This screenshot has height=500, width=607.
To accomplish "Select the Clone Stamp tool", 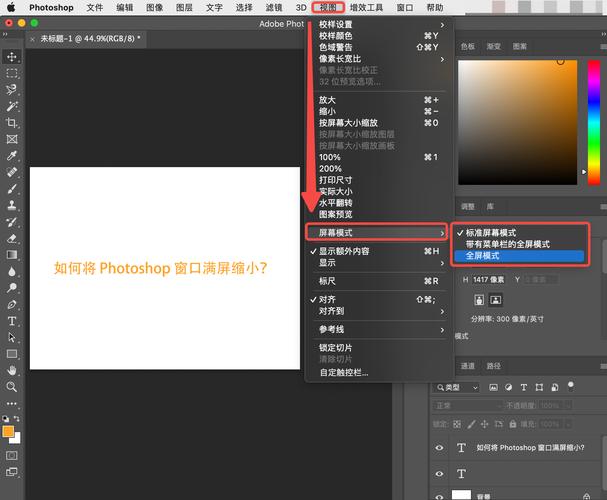I will pos(12,205).
